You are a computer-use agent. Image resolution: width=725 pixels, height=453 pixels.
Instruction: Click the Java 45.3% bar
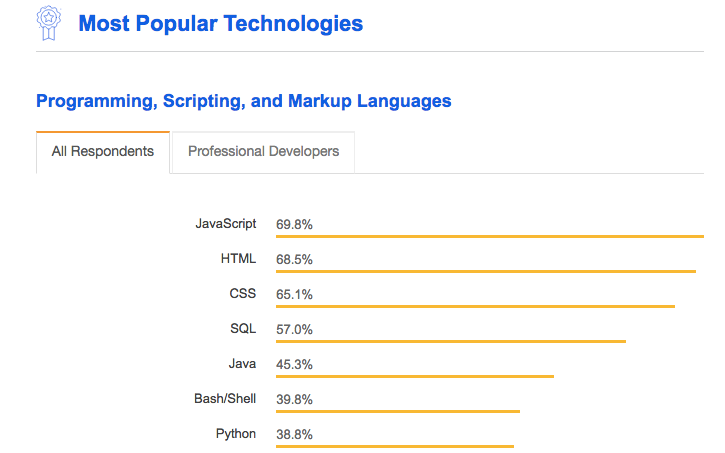coord(415,376)
